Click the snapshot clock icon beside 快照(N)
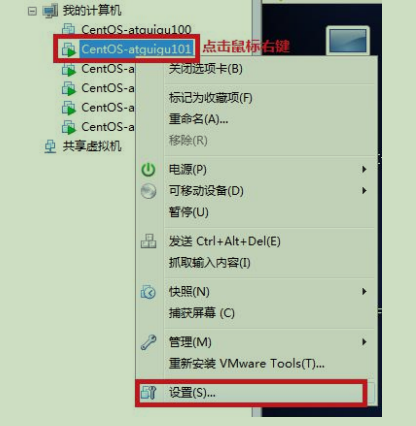Viewport: 416px width, 426px height. 148,292
